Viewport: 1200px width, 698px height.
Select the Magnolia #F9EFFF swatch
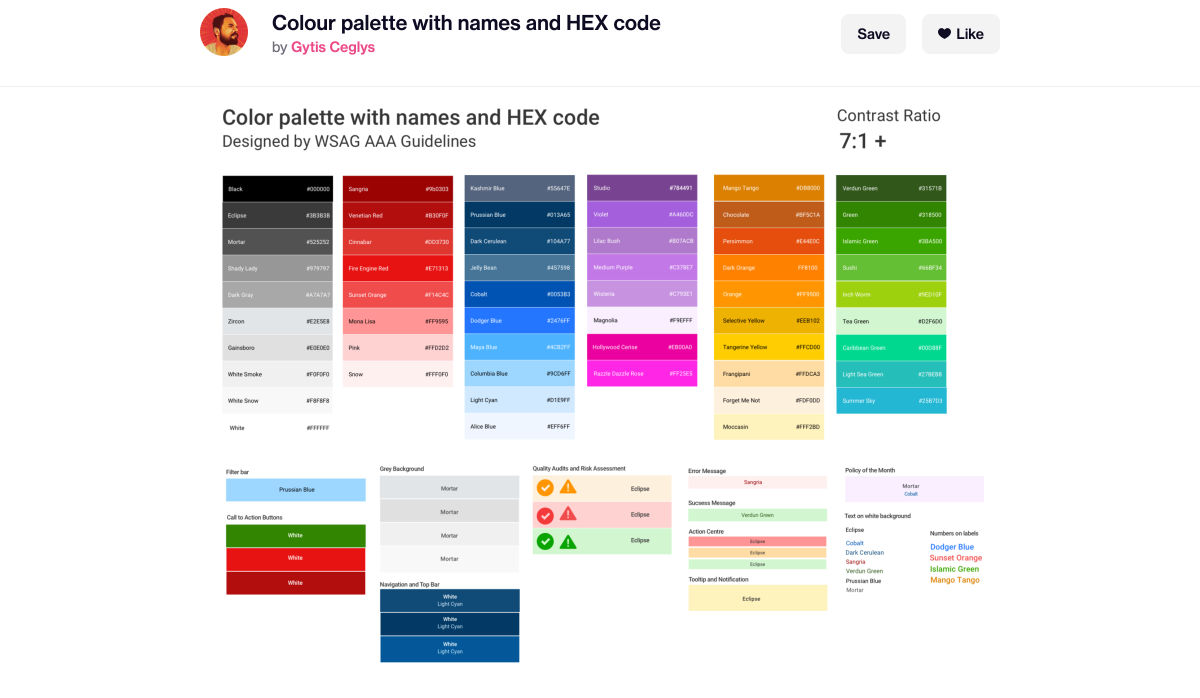tap(642, 320)
